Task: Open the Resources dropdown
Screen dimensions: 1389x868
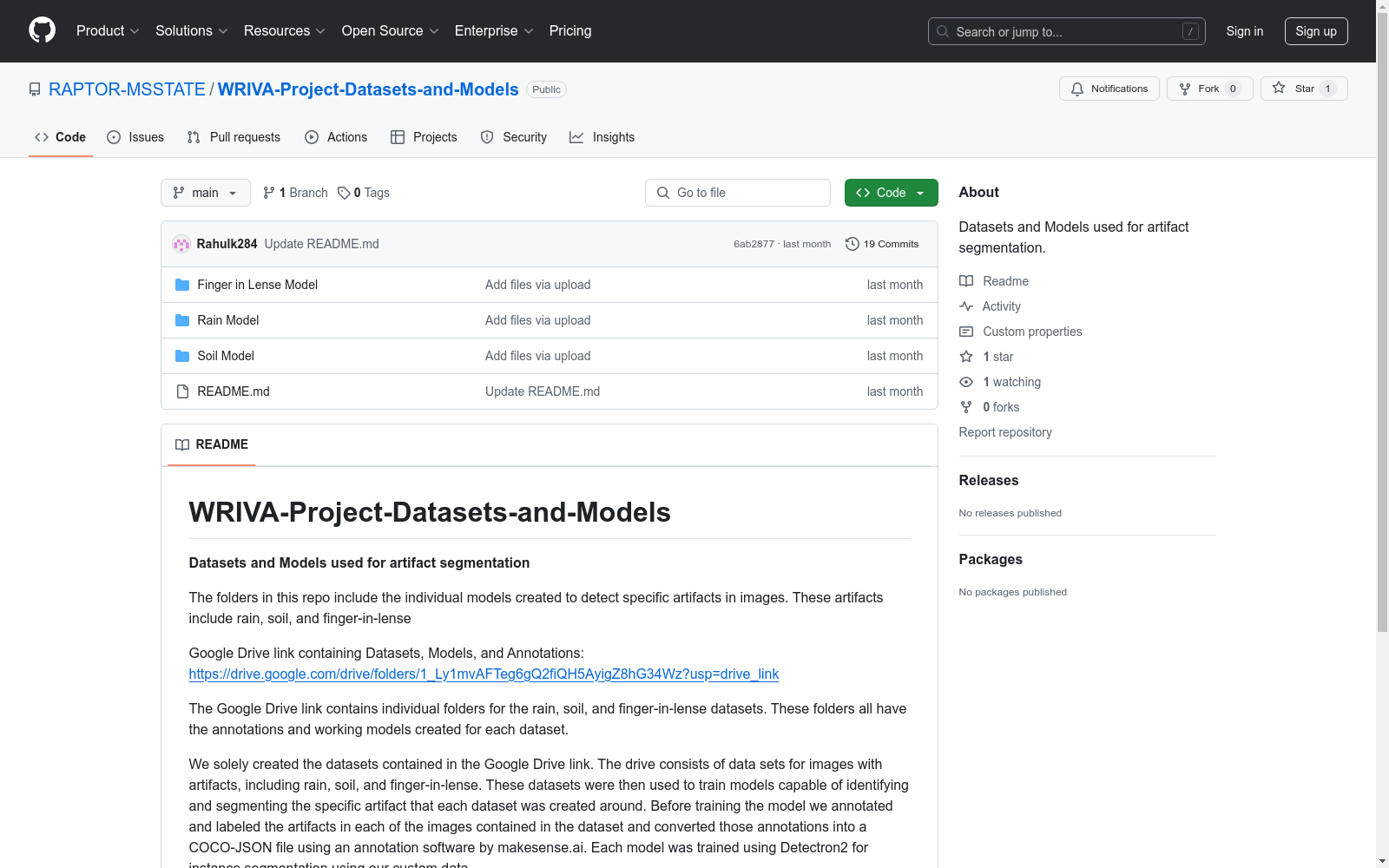Action: (x=285, y=31)
